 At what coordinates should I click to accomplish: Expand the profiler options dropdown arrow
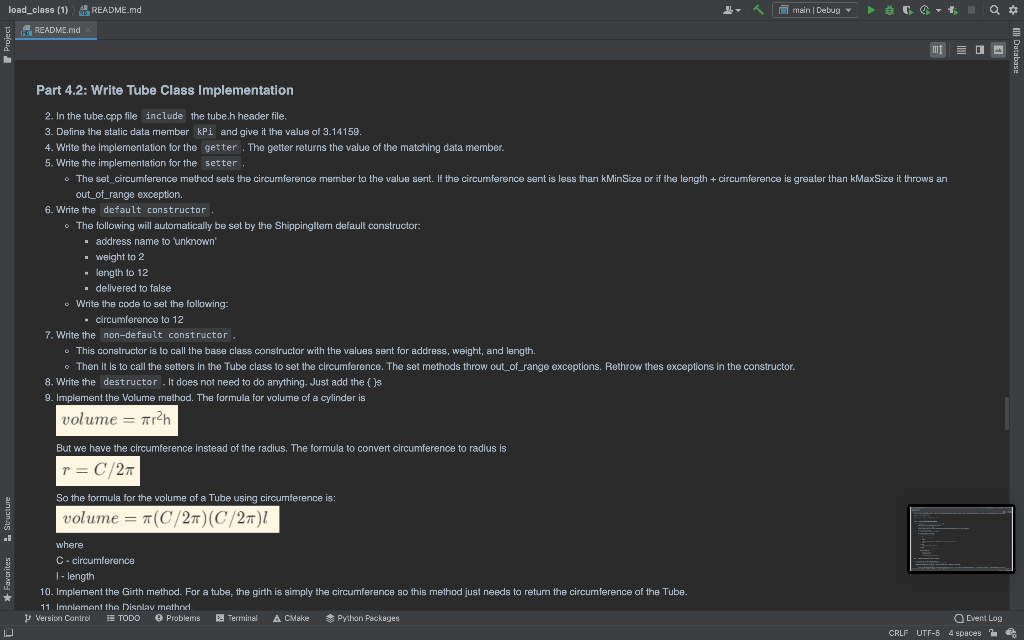click(938, 10)
